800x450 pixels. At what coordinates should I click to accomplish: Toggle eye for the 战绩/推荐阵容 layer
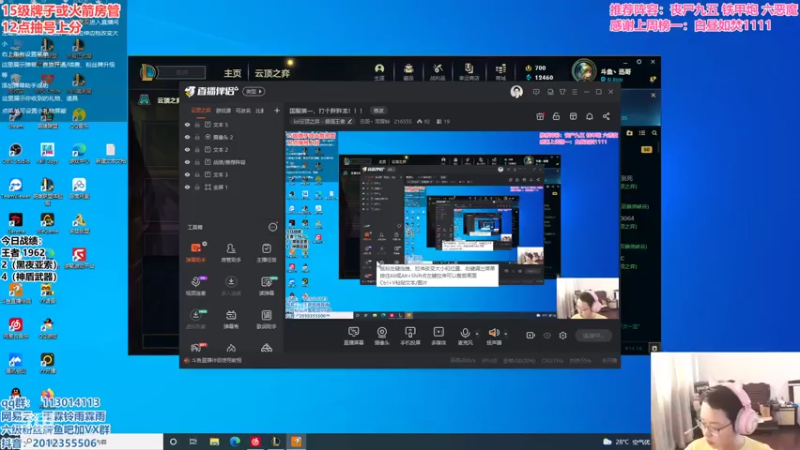(187, 162)
